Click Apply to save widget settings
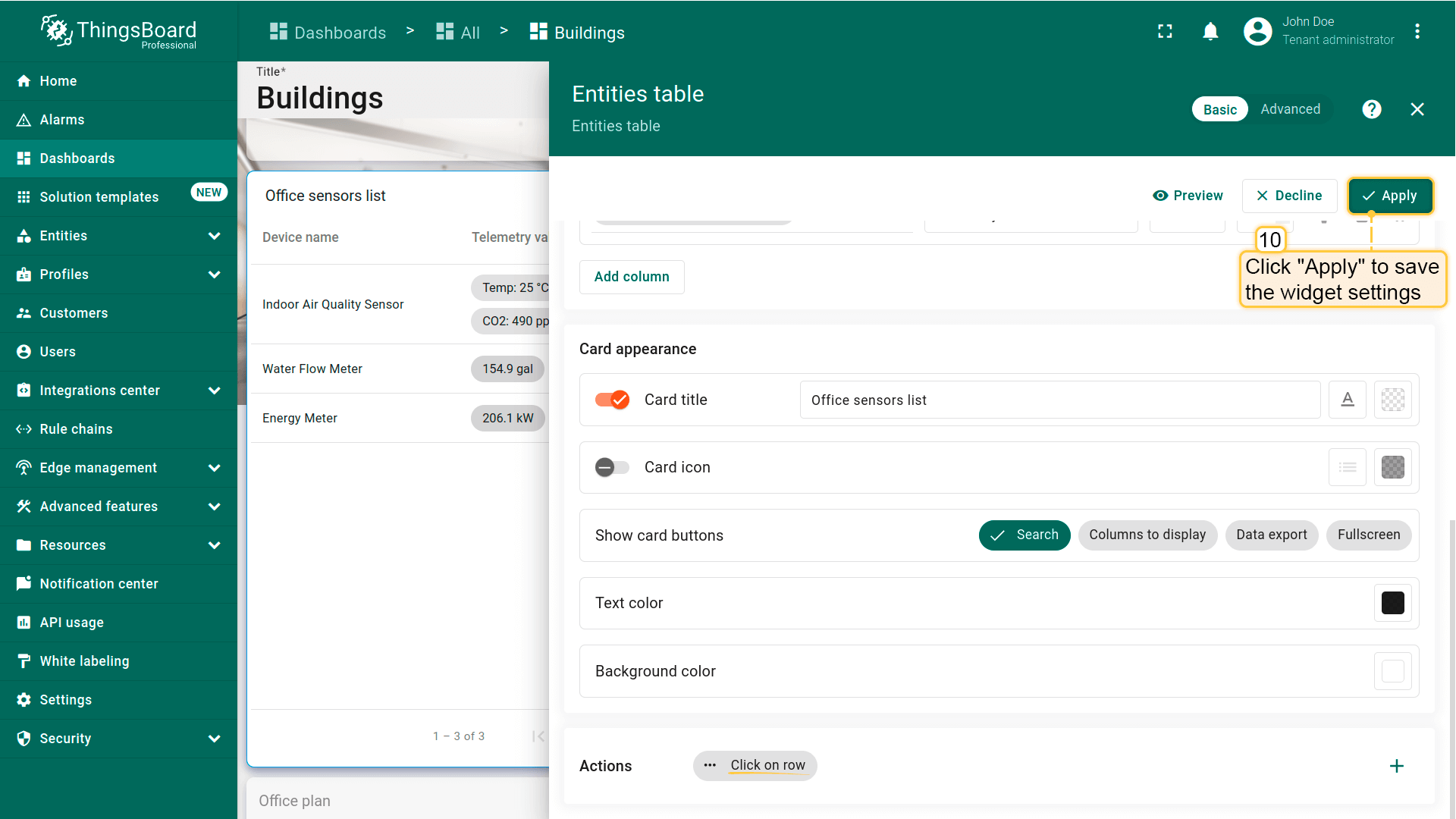1456x819 pixels. [x=1389, y=196]
